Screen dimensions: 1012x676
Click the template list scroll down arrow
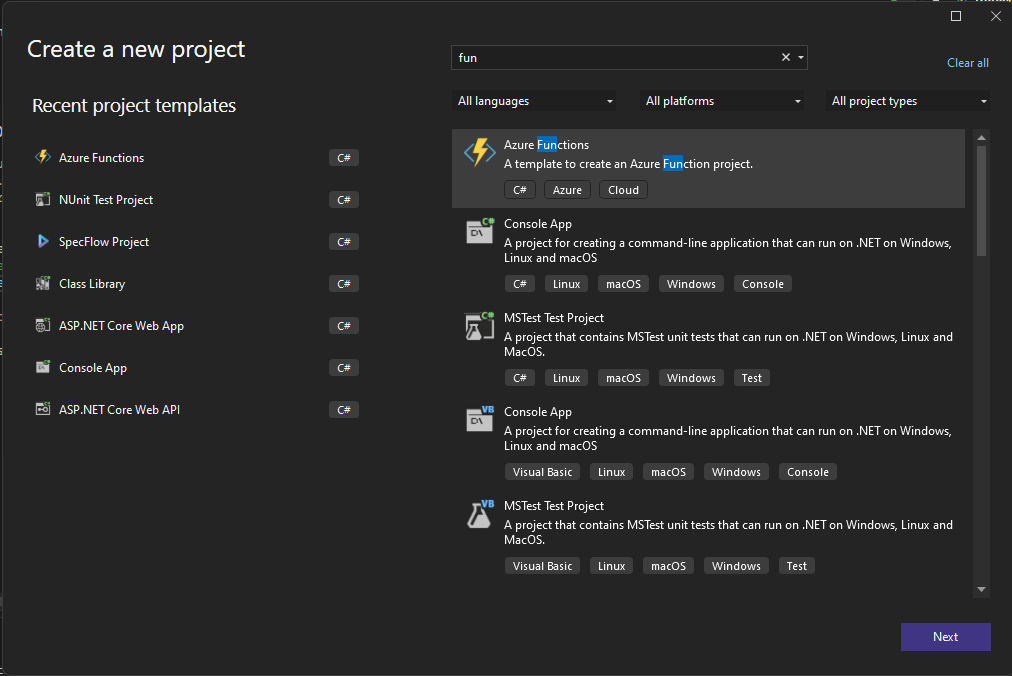981,589
